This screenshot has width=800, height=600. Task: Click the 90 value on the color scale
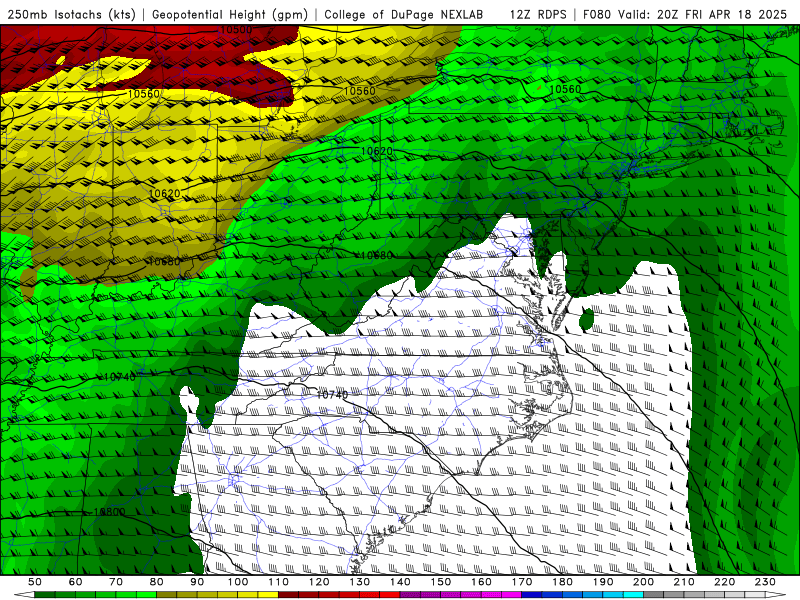click(x=197, y=582)
